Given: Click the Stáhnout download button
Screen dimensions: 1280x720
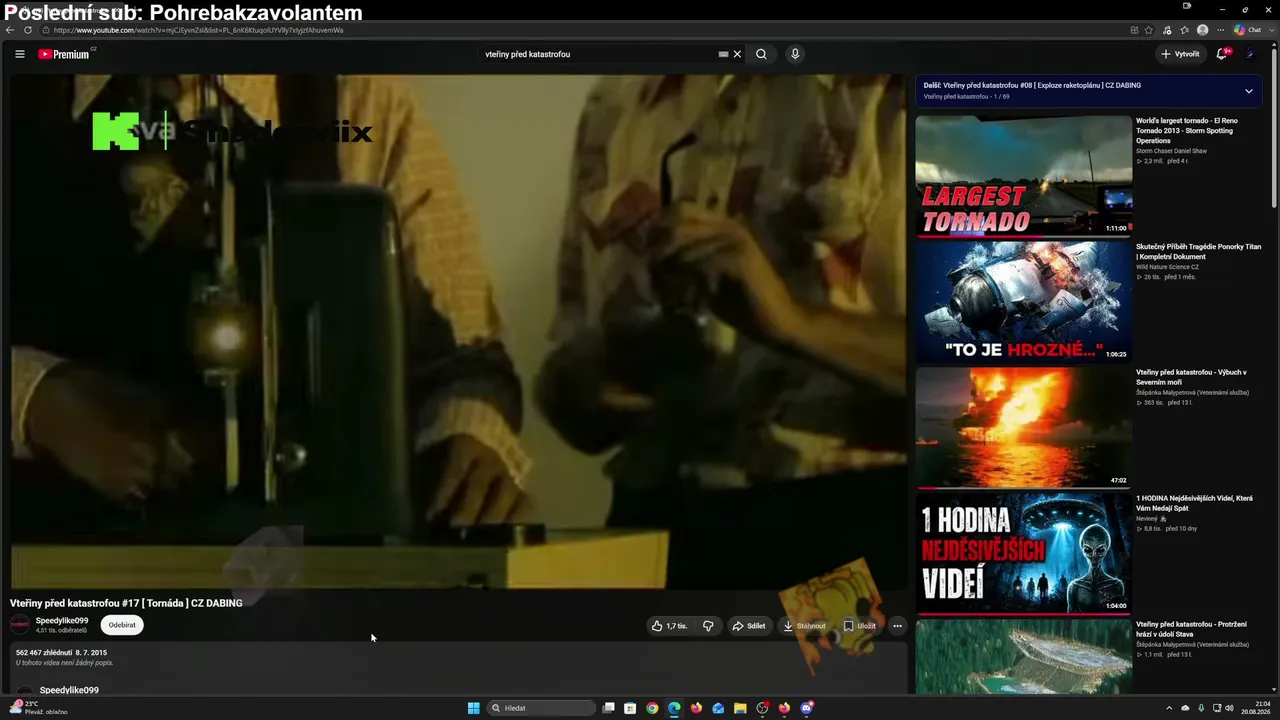Looking at the screenshot, I should [804, 626].
